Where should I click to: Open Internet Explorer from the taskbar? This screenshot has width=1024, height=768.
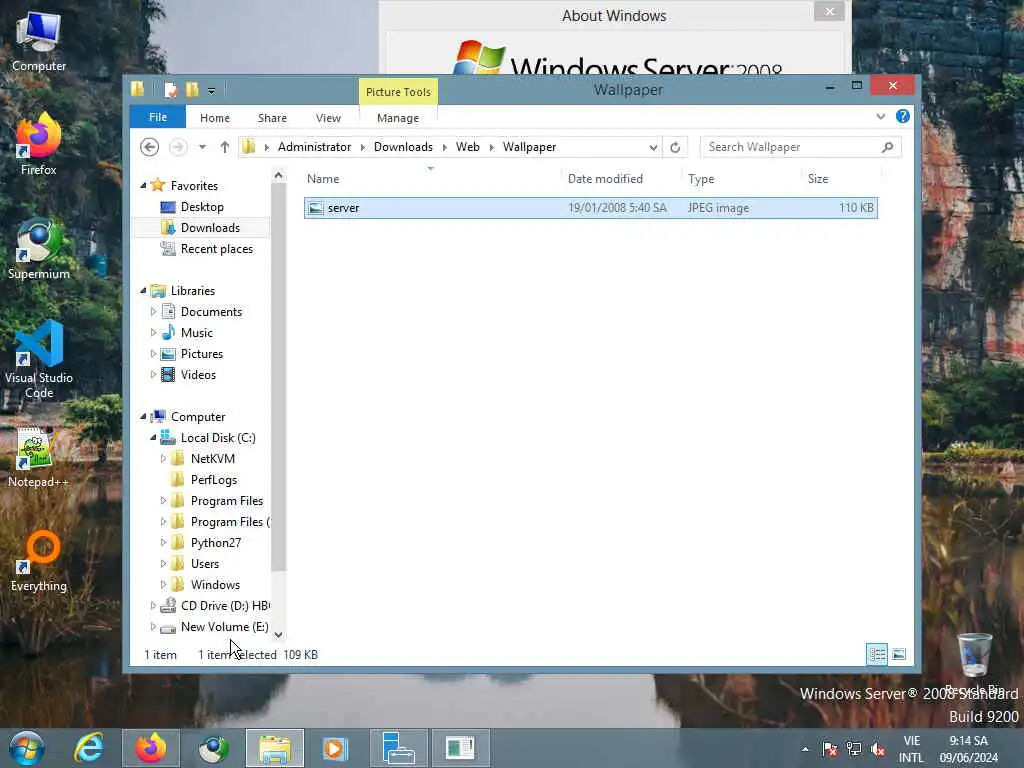point(89,748)
